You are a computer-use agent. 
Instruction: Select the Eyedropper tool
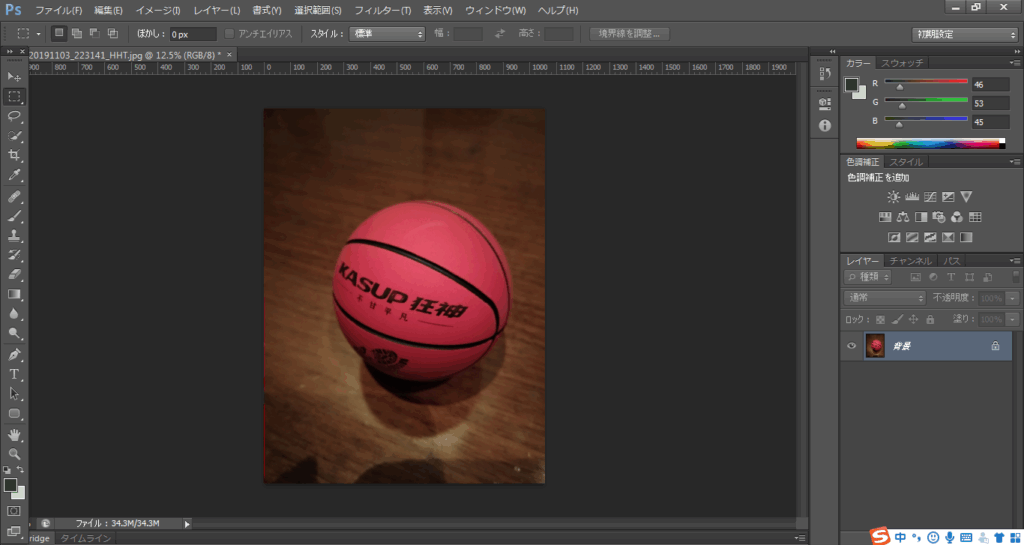[x=14, y=175]
